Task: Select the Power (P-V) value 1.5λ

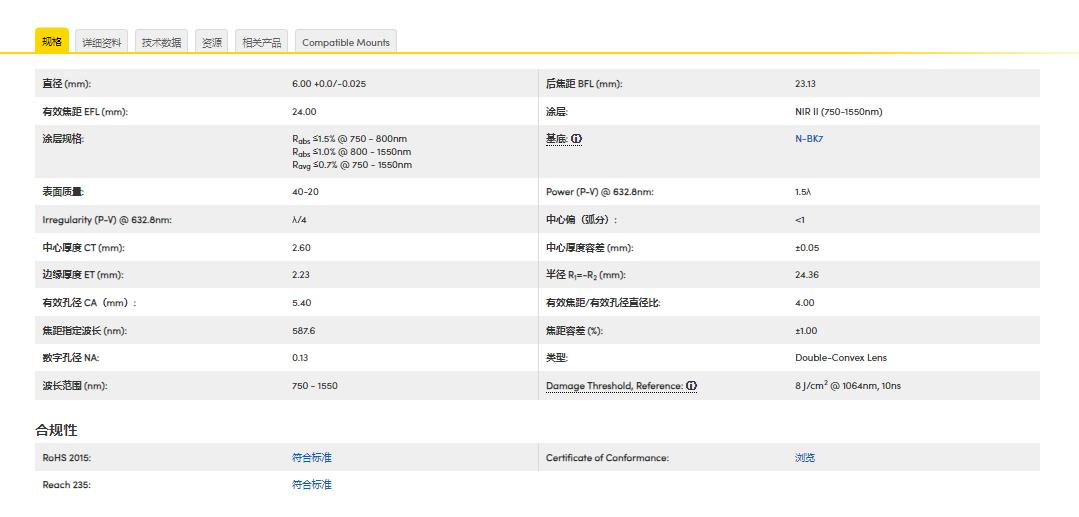Action: 803,192
